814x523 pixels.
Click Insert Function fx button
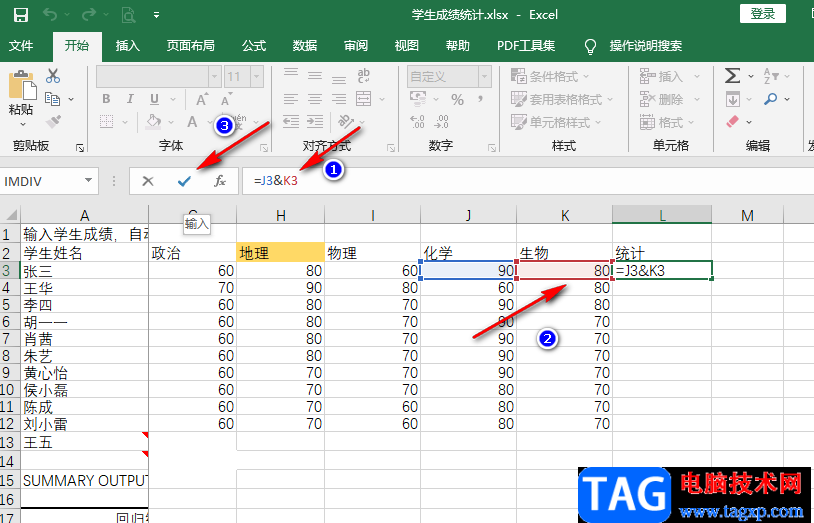[220, 181]
